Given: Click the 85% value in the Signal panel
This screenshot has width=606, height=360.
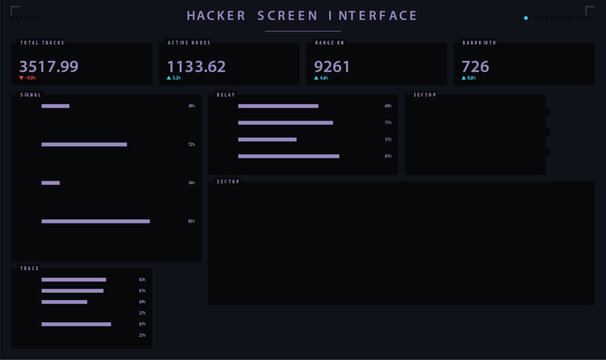Looking at the screenshot, I should click(191, 221).
